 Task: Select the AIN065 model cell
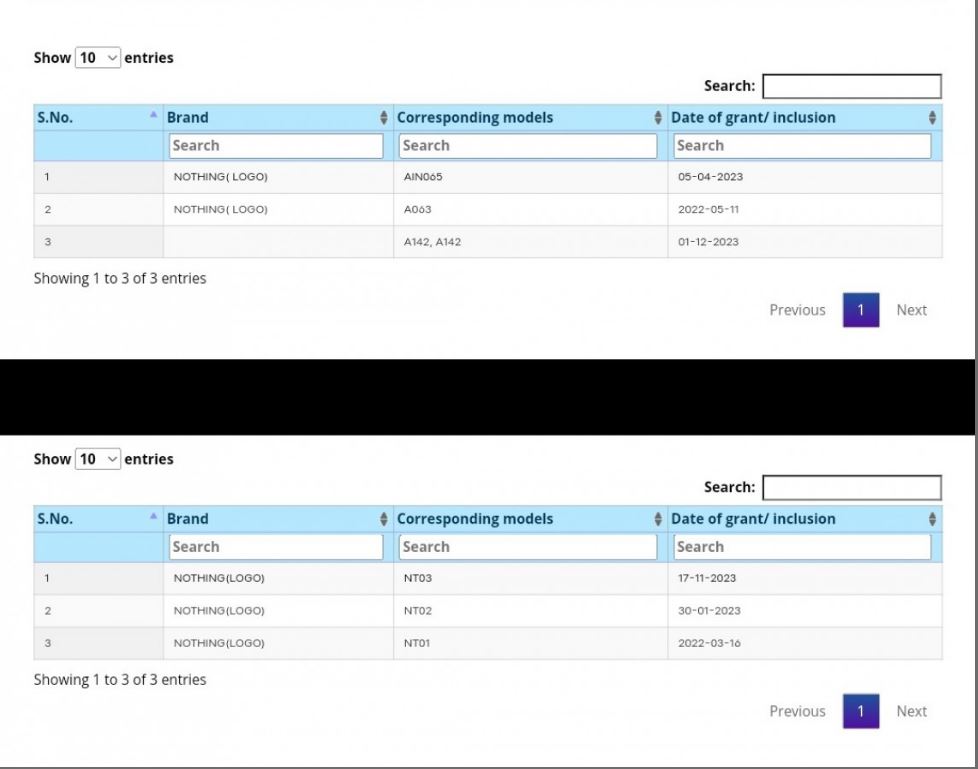click(530, 177)
